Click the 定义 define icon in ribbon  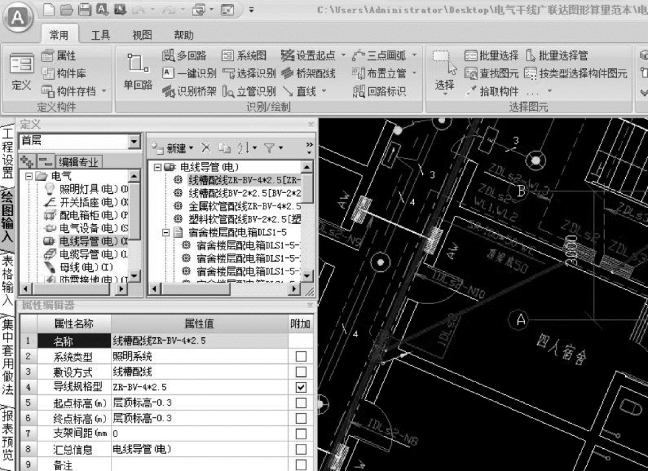click(21, 68)
